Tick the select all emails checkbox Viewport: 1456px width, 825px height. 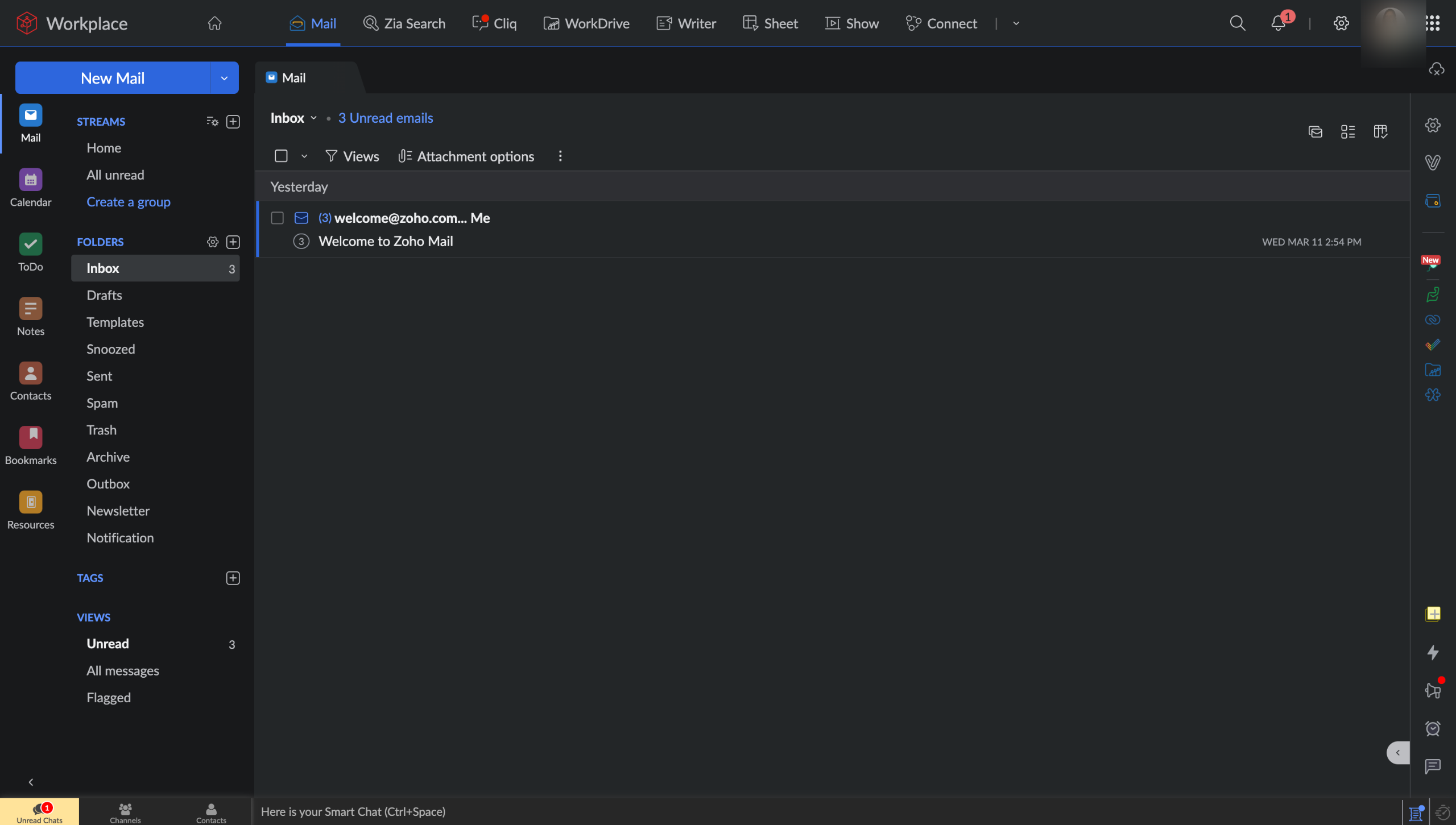click(281, 156)
